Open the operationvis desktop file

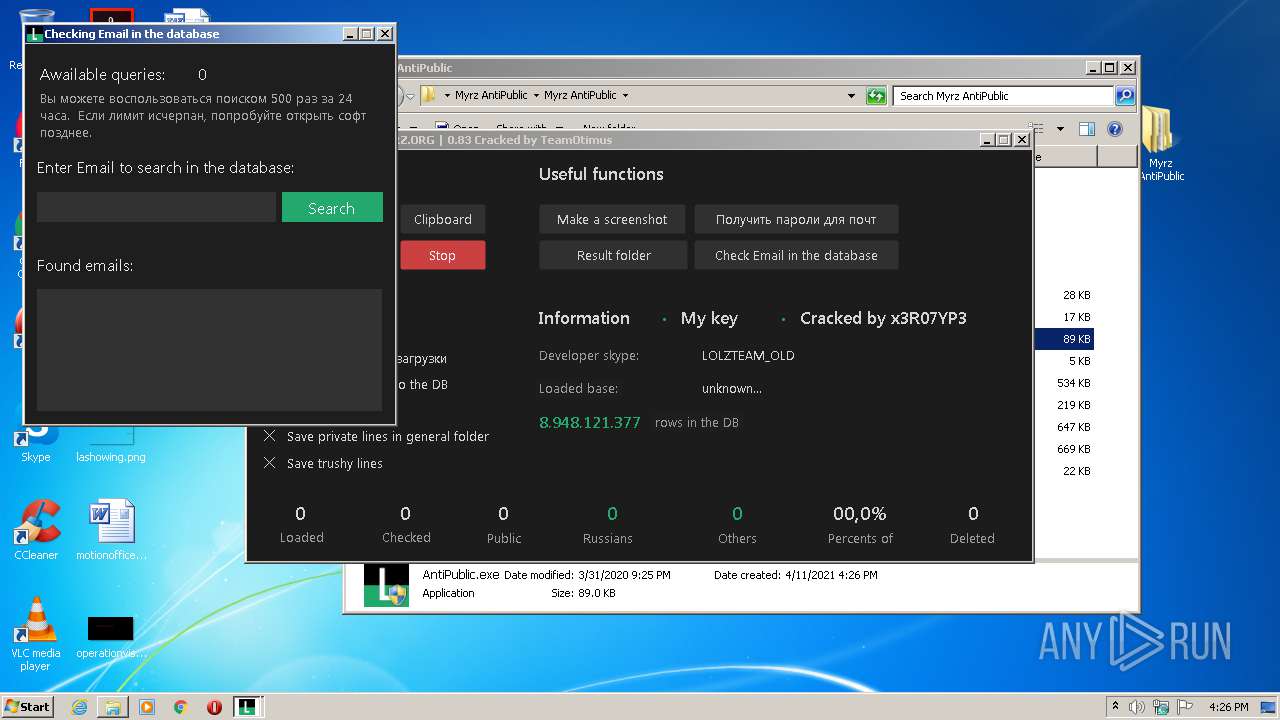pos(111,638)
